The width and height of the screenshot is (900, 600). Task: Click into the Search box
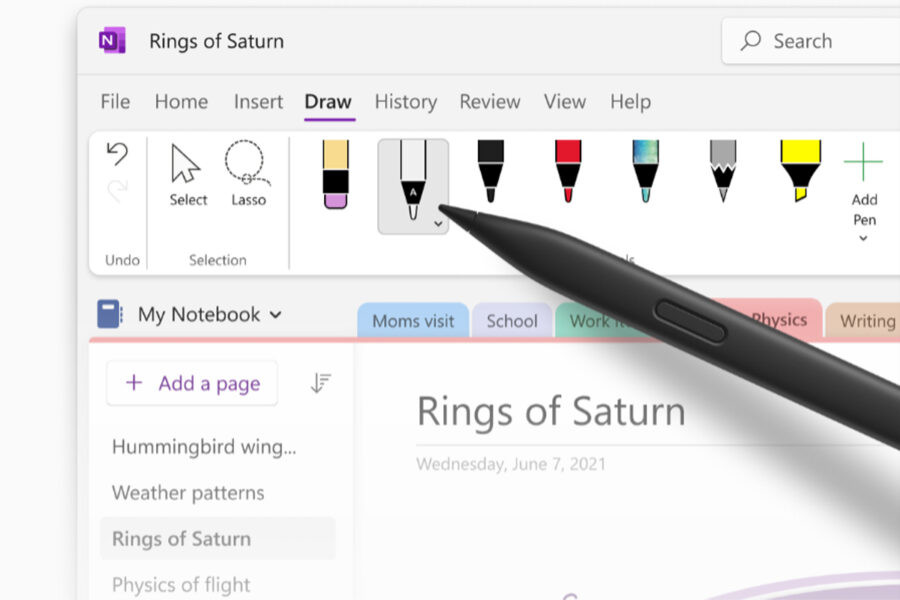coord(810,41)
